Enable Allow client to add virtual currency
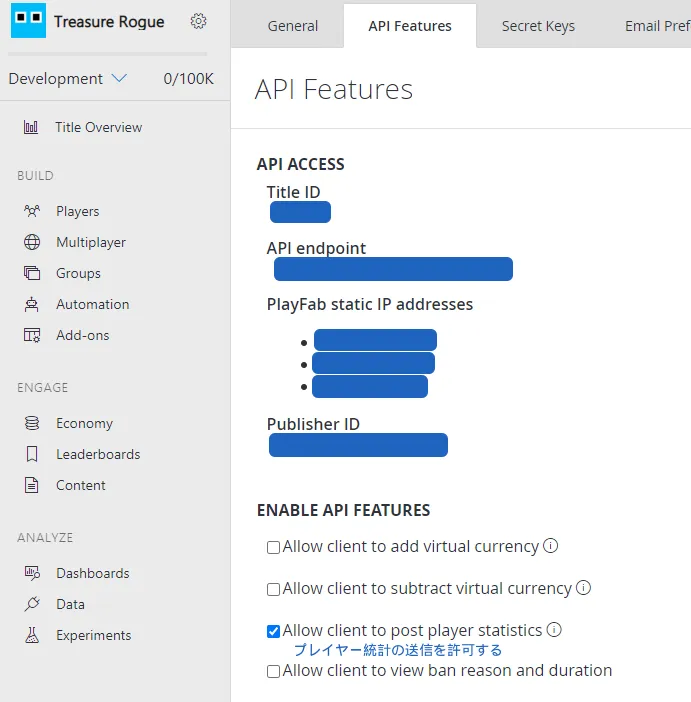Image resolution: width=691 pixels, height=702 pixels. pos(273,547)
